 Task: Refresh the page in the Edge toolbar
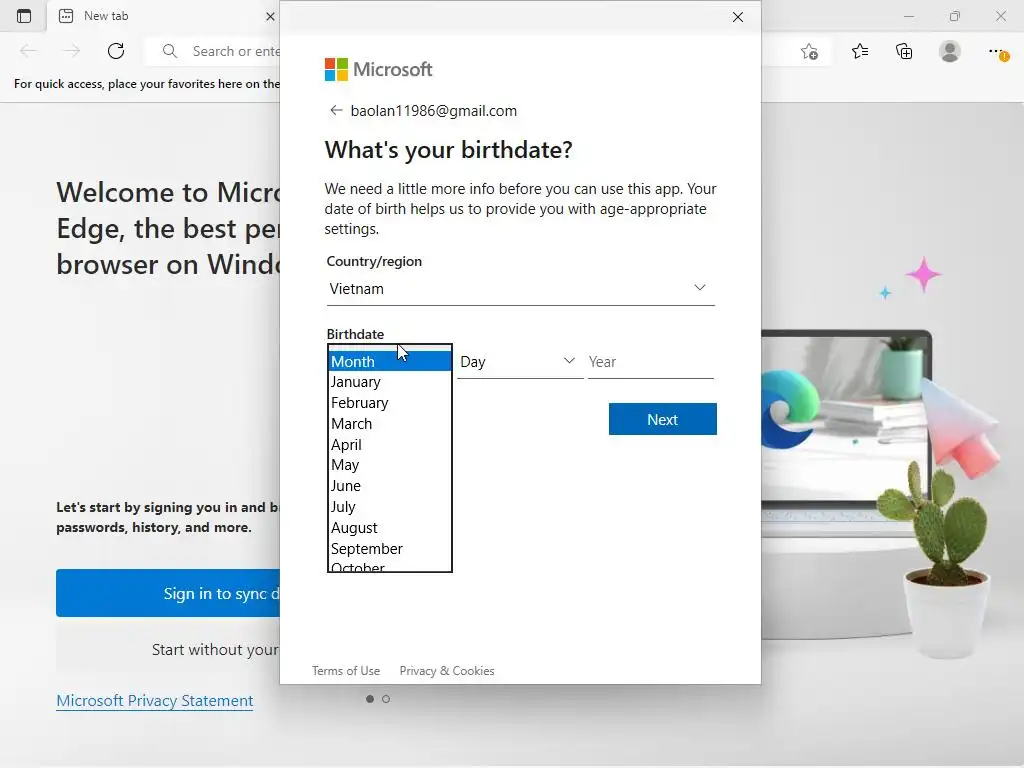click(x=116, y=51)
